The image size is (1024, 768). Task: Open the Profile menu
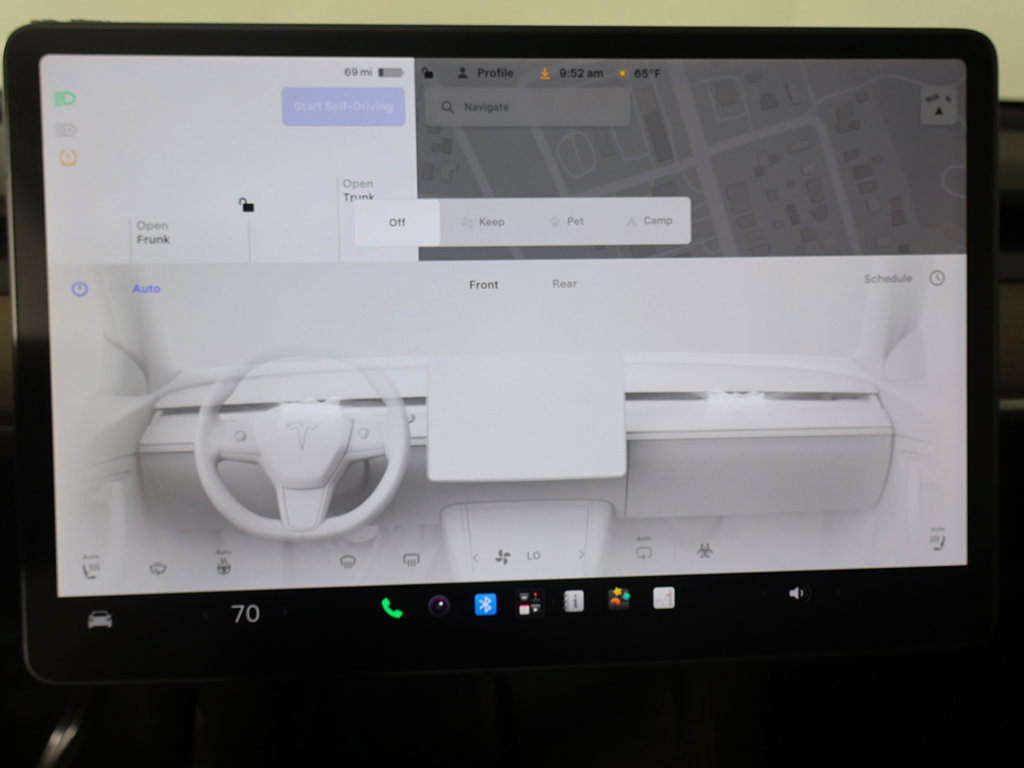tap(485, 73)
